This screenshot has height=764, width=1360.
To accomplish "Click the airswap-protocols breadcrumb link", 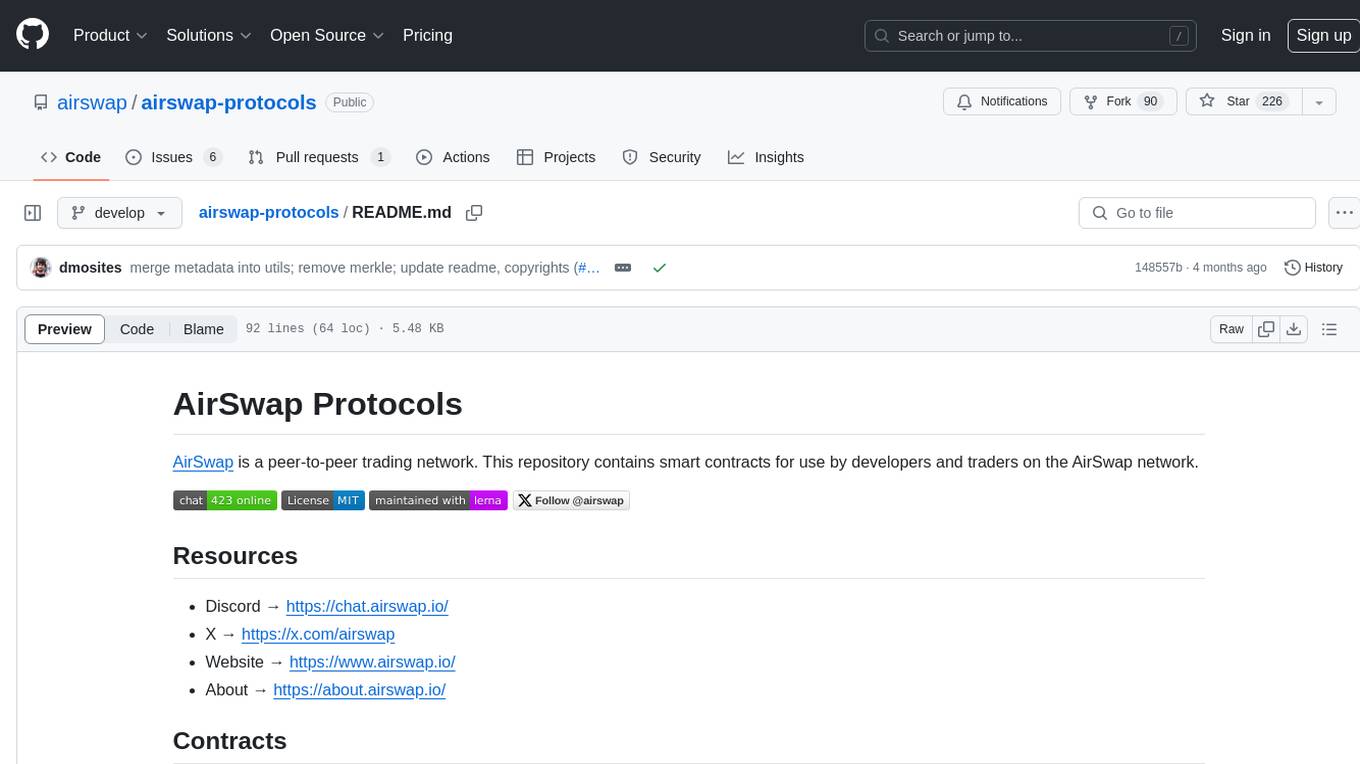I will pos(269,213).
